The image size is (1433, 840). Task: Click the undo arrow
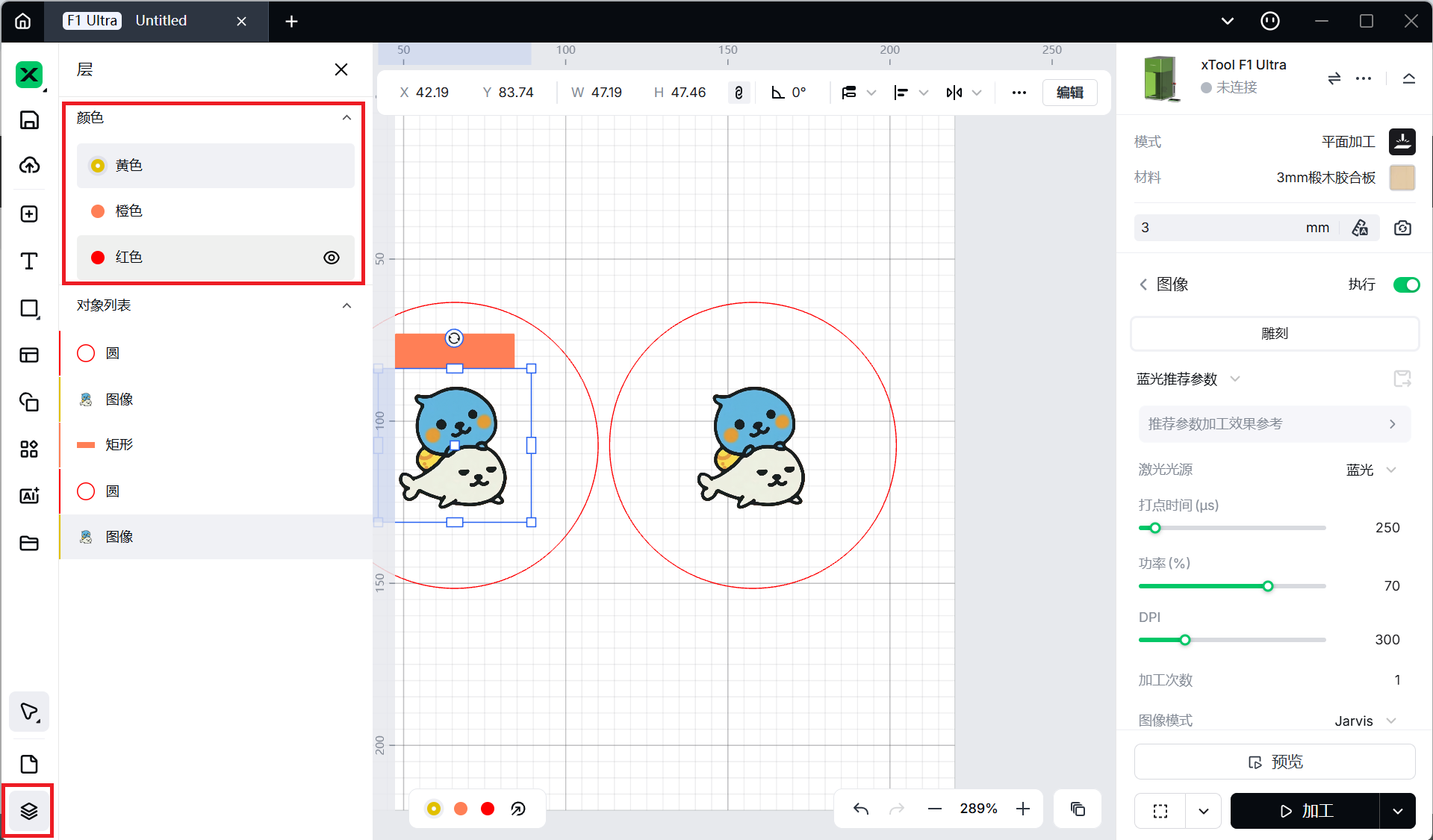point(861,809)
